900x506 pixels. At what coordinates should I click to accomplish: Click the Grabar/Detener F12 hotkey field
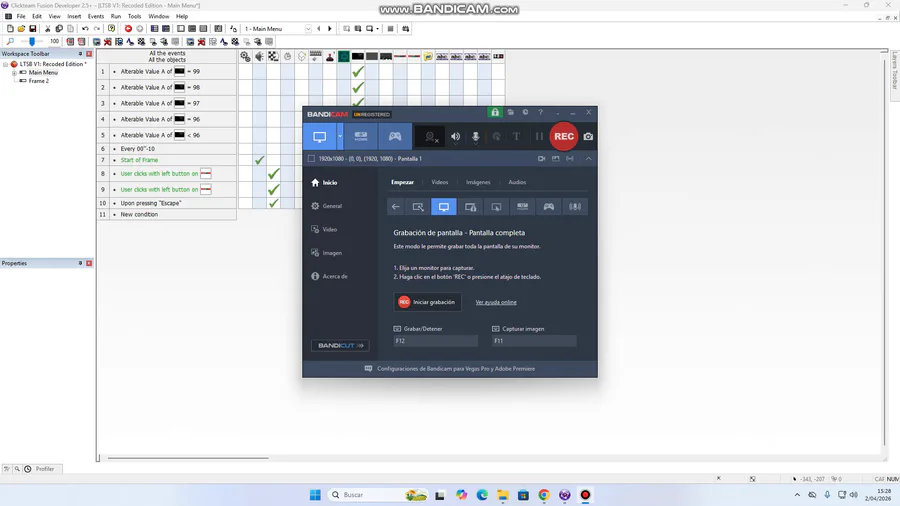pyautogui.click(x=436, y=341)
